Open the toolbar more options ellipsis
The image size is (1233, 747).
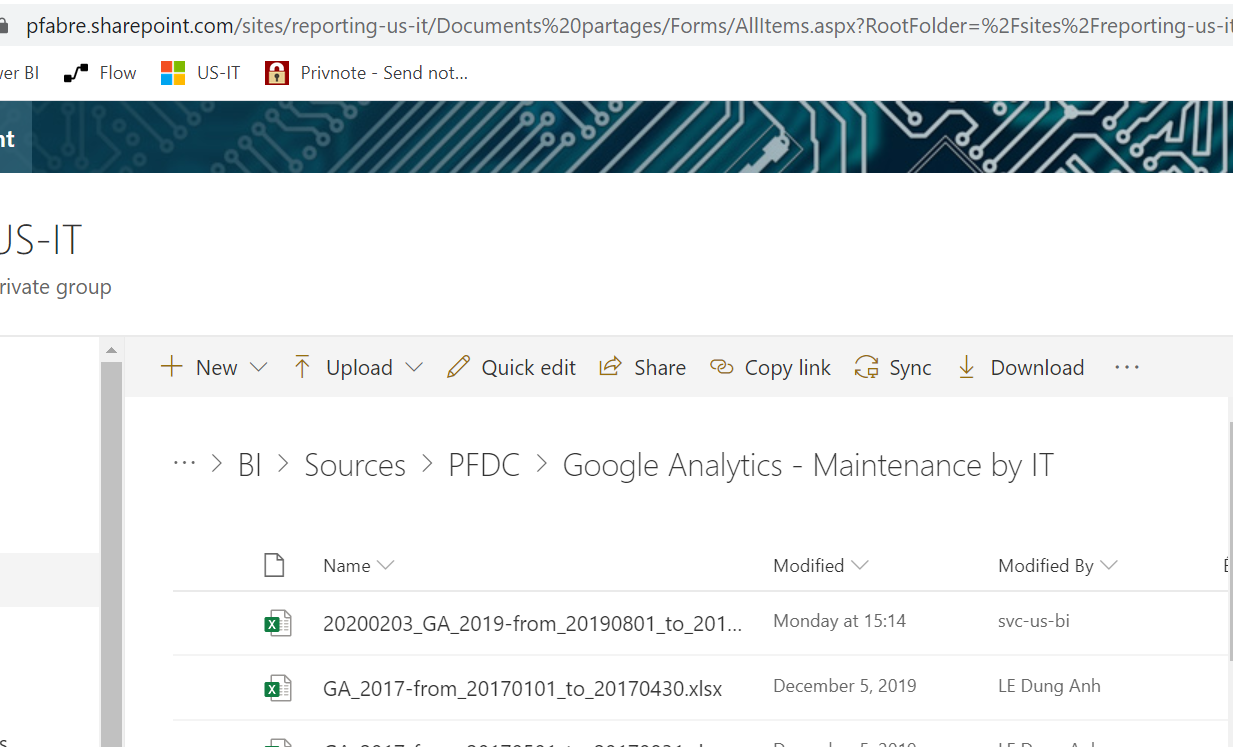click(1127, 367)
